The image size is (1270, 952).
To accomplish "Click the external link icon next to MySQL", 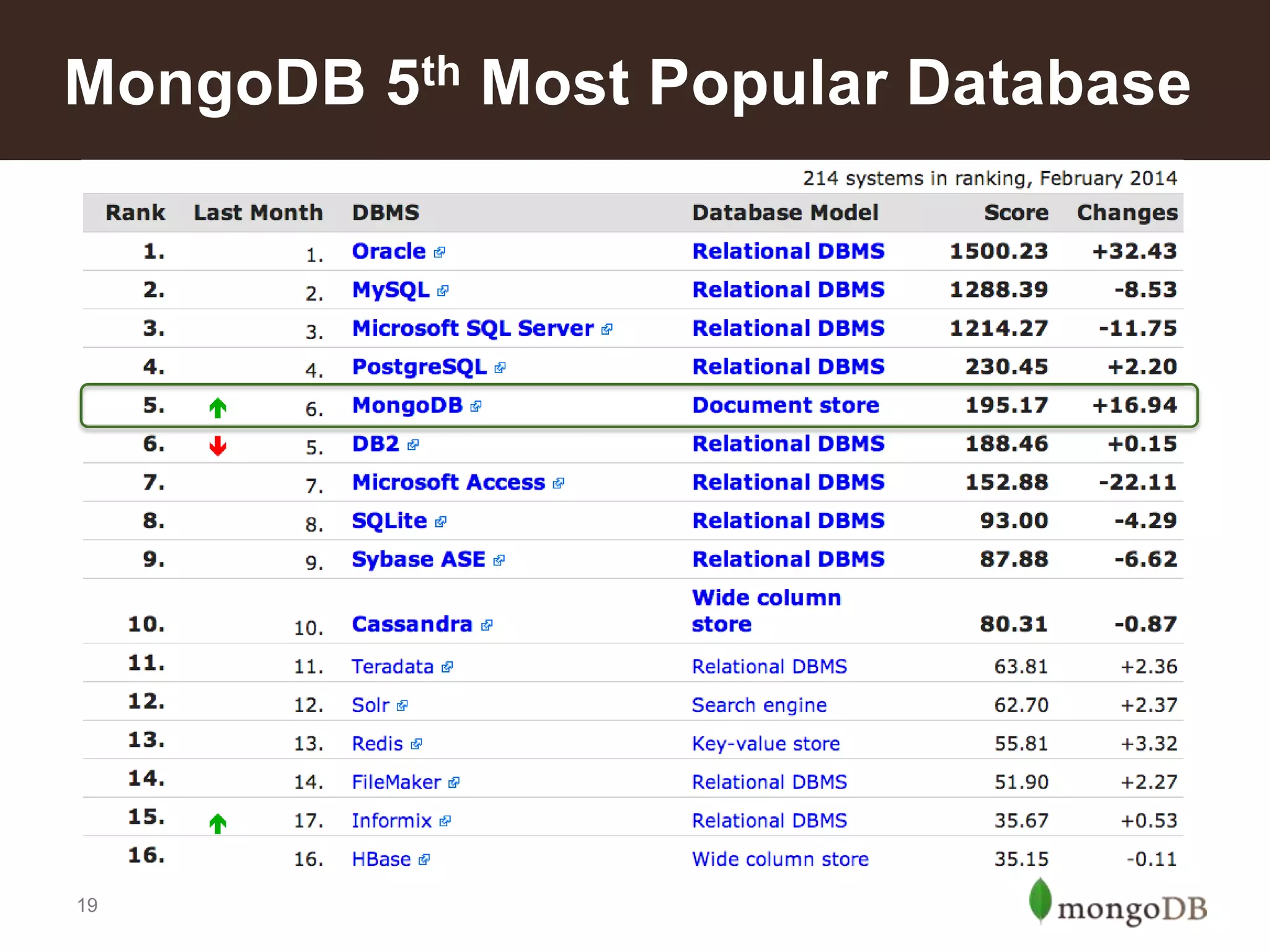I will tap(443, 291).
